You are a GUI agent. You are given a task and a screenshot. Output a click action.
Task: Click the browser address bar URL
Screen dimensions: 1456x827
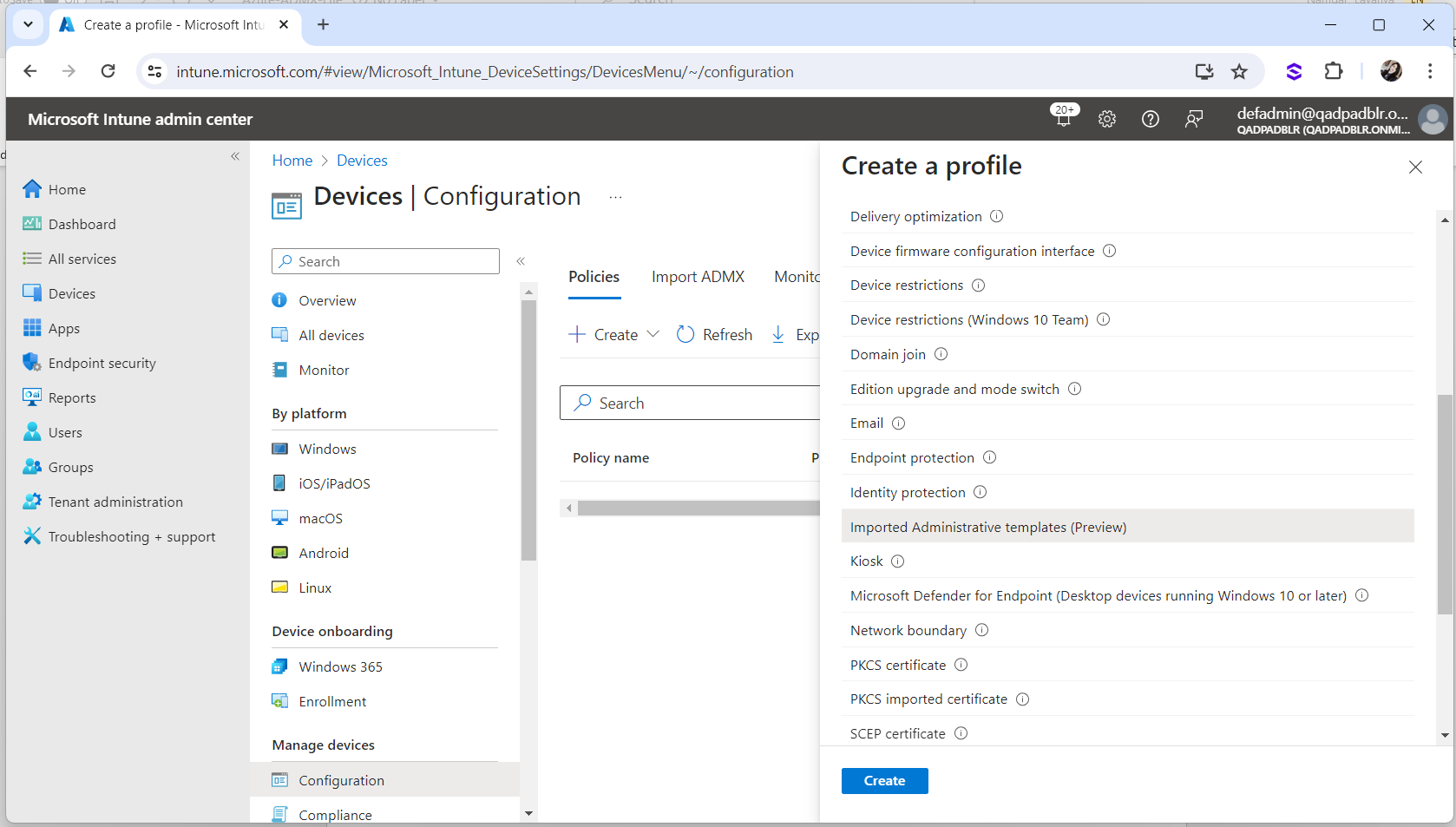pos(485,71)
